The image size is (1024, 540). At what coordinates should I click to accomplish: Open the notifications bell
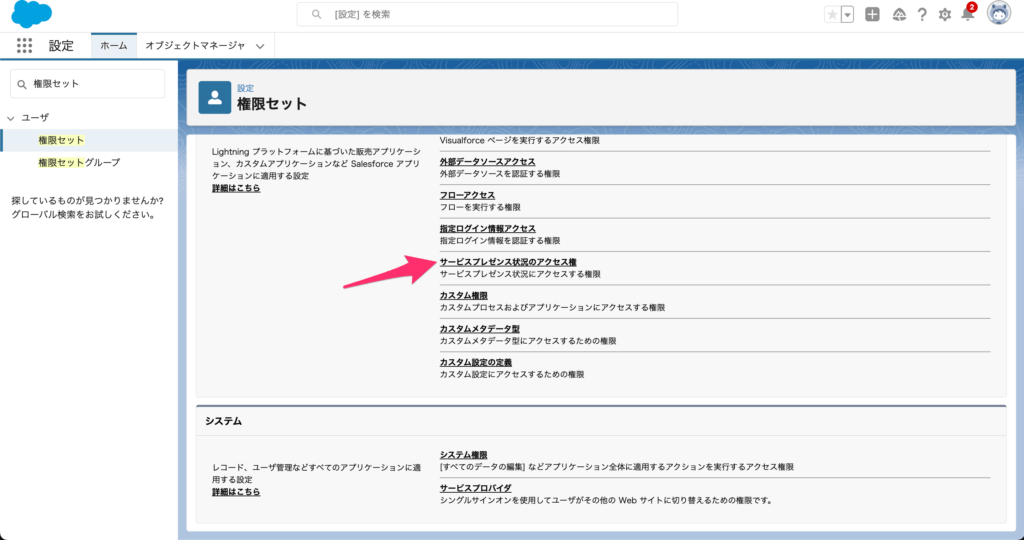pyautogui.click(x=967, y=14)
